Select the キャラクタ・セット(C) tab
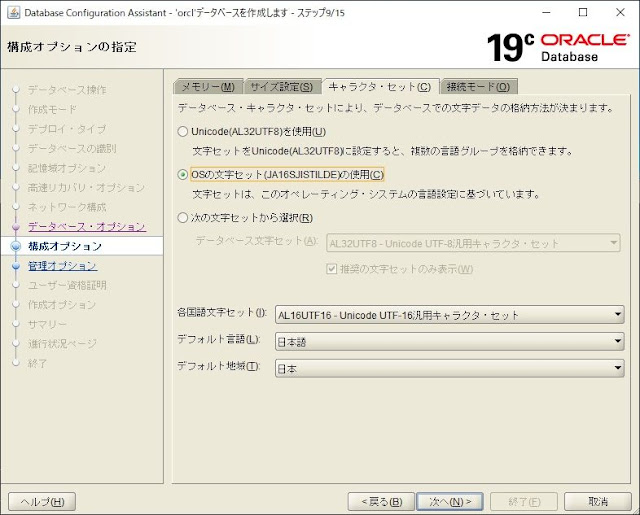This screenshot has width=640, height=515. coord(380,87)
